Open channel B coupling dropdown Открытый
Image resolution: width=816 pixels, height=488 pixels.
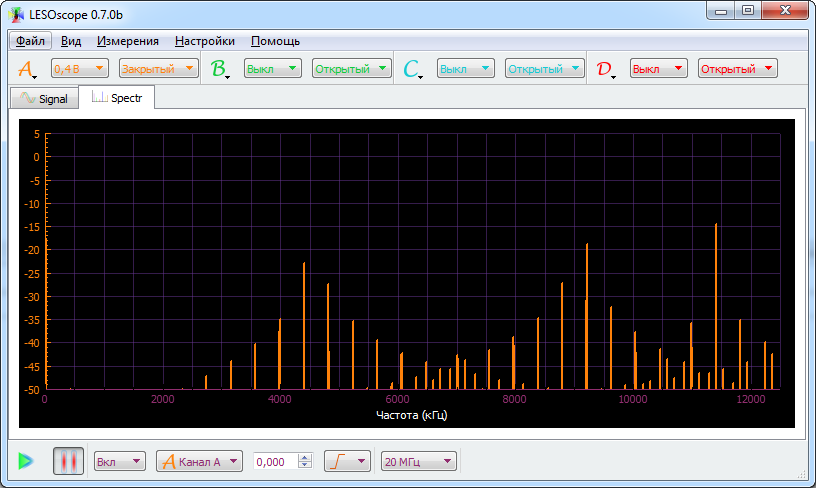(x=352, y=69)
